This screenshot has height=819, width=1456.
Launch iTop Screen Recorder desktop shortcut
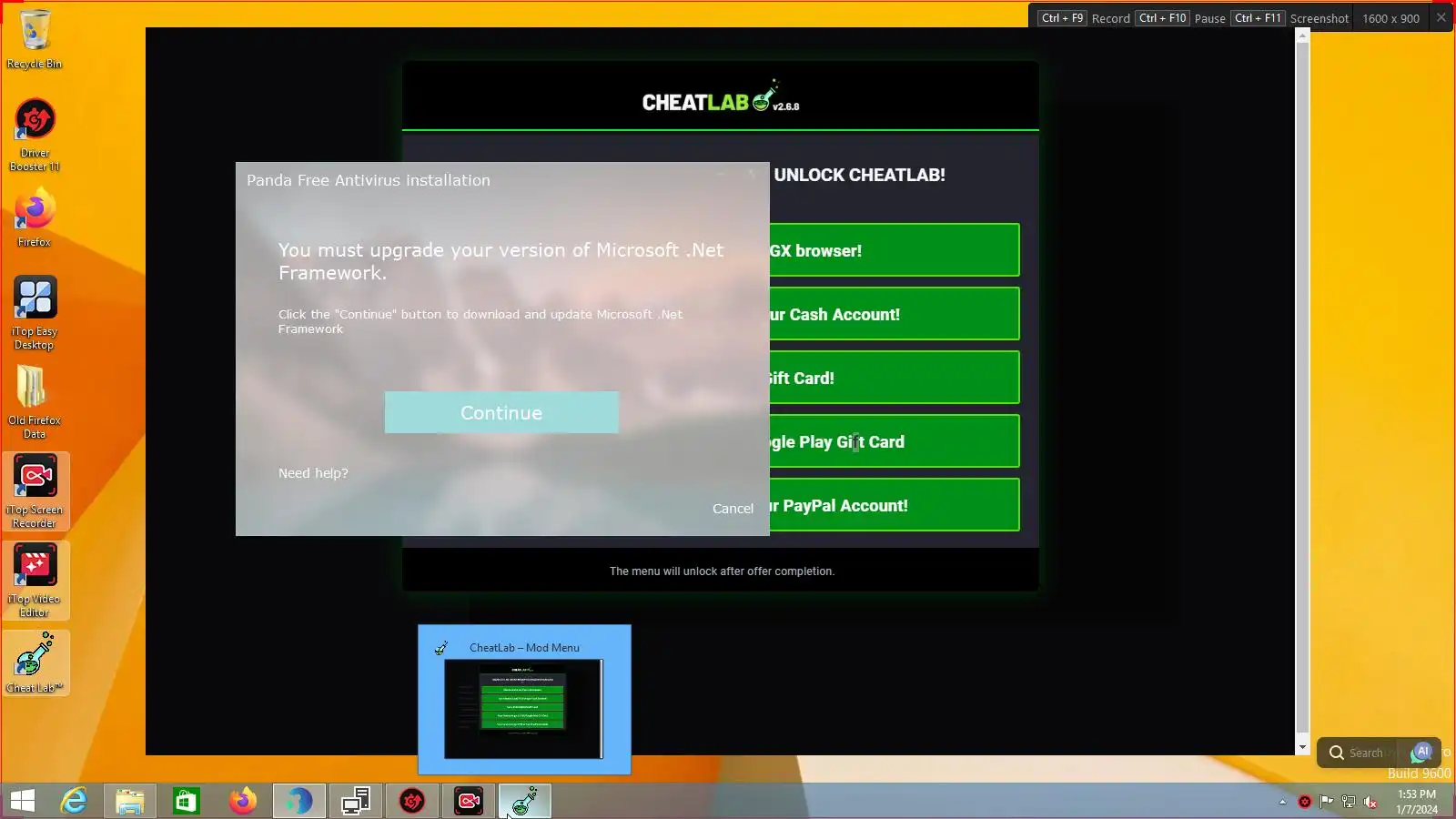click(x=35, y=490)
